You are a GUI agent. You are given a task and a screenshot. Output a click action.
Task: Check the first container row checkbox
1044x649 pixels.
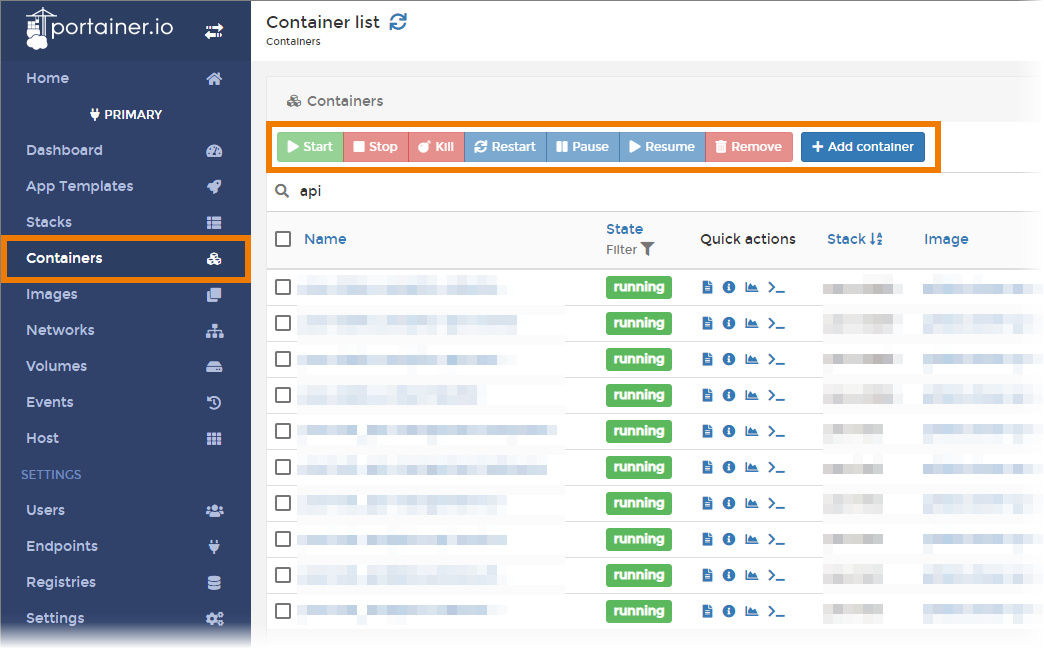283,287
